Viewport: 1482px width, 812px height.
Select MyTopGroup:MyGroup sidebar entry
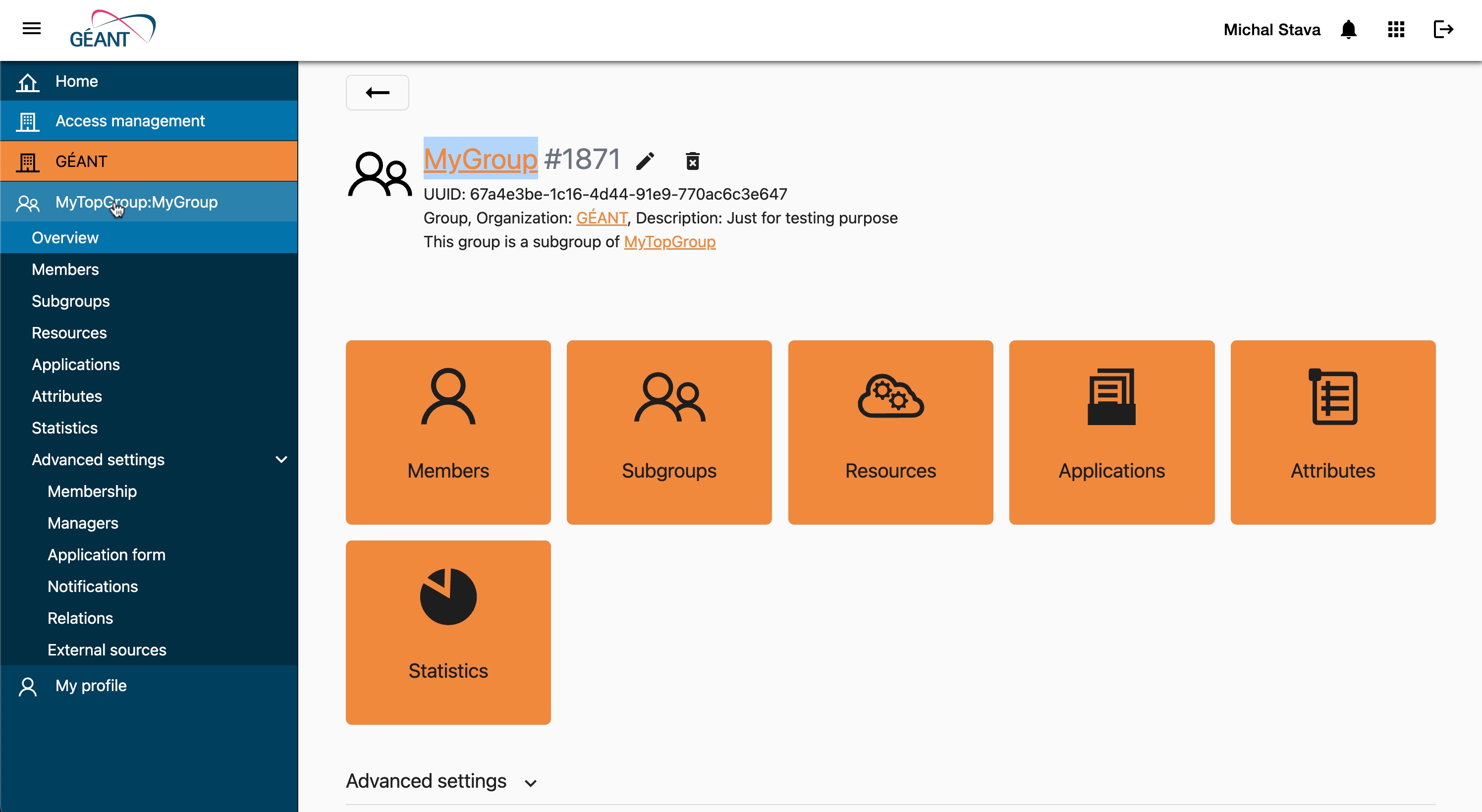149,203
